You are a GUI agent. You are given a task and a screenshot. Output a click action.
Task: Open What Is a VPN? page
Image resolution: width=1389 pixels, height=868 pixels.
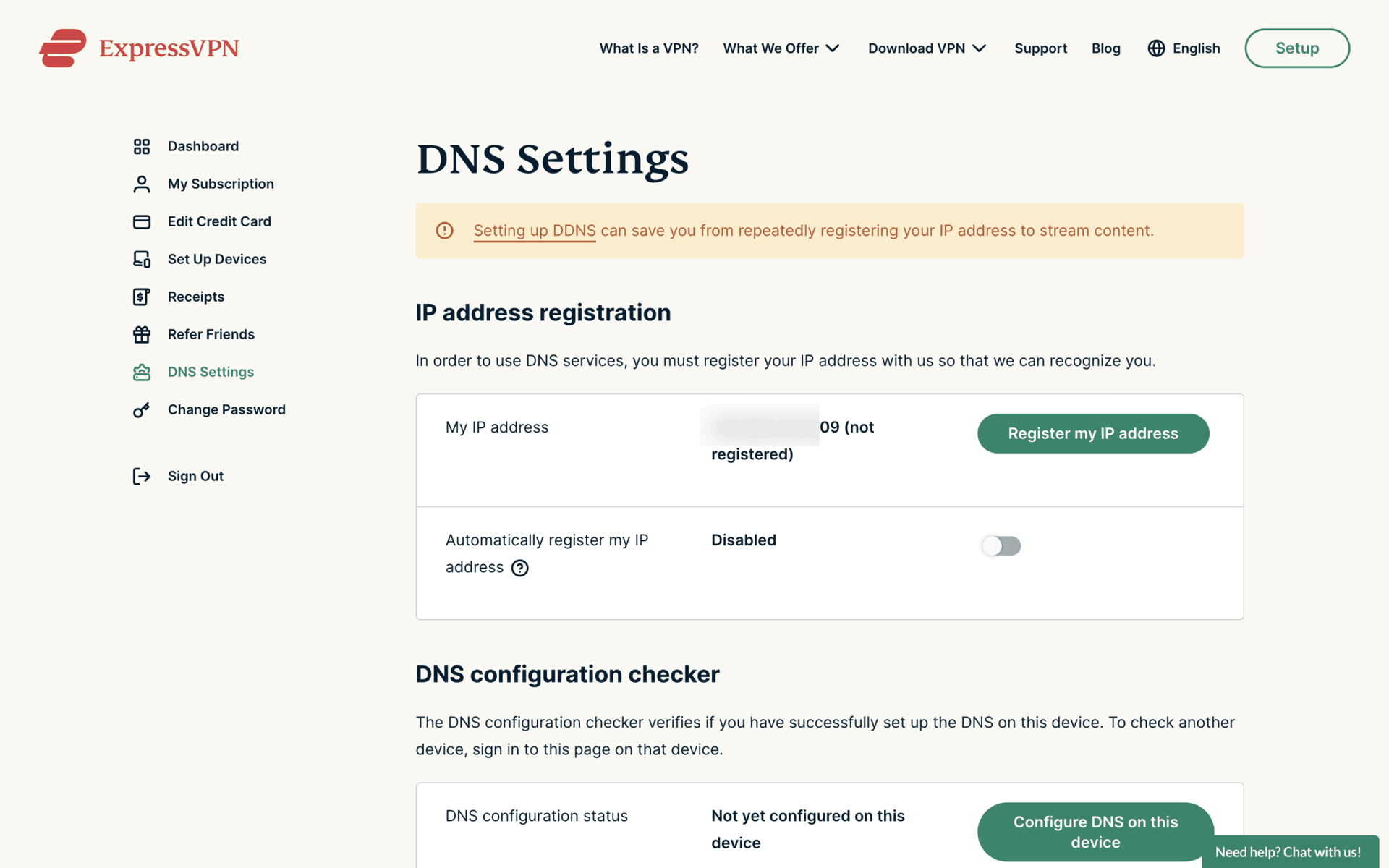(x=649, y=48)
